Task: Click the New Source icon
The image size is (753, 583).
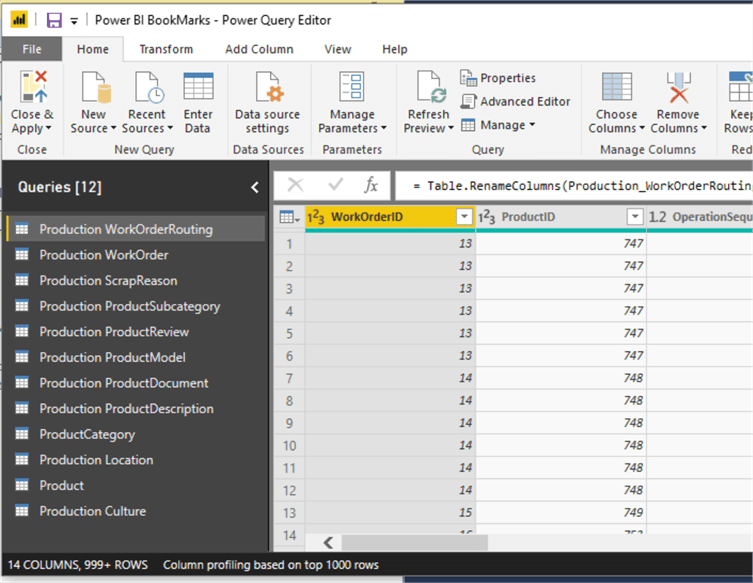Action: 94,88
